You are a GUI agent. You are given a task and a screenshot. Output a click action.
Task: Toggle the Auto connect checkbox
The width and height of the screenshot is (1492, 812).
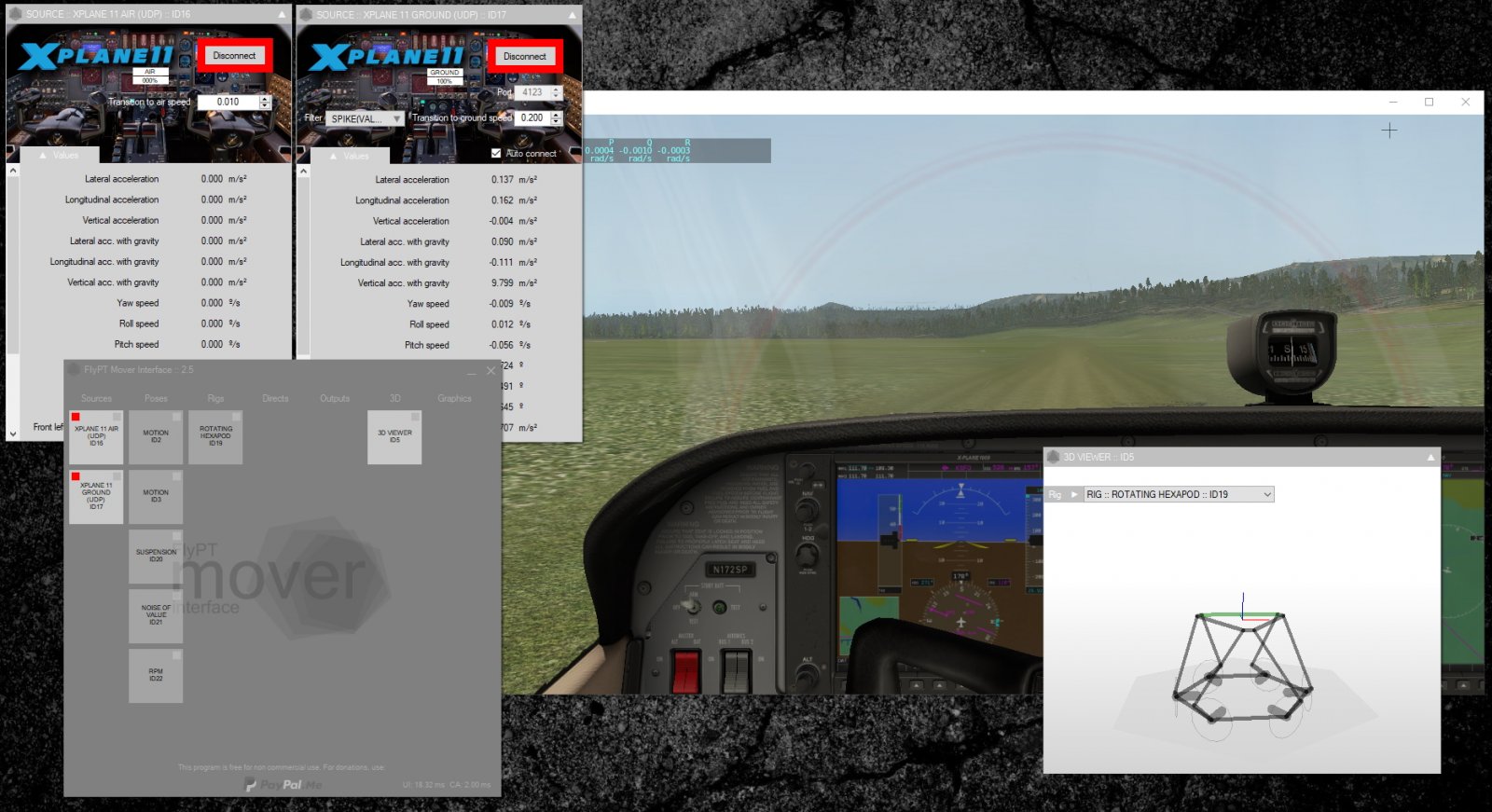(x=496, y=153)
